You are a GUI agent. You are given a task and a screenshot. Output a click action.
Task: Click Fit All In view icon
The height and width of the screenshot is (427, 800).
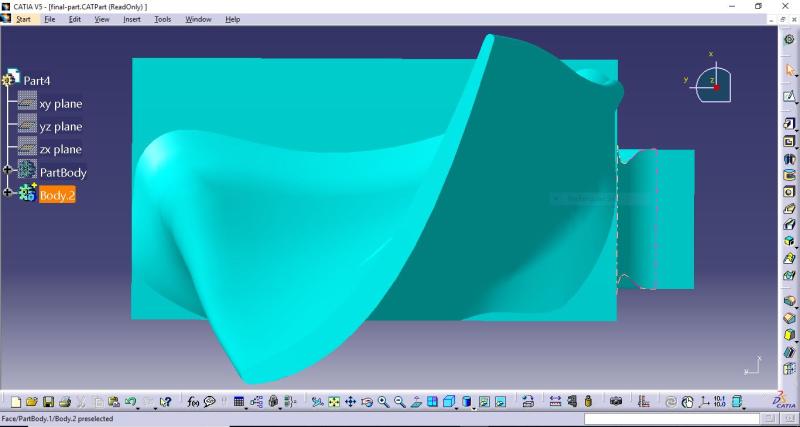pyautogui.click(x=334, y=402)
